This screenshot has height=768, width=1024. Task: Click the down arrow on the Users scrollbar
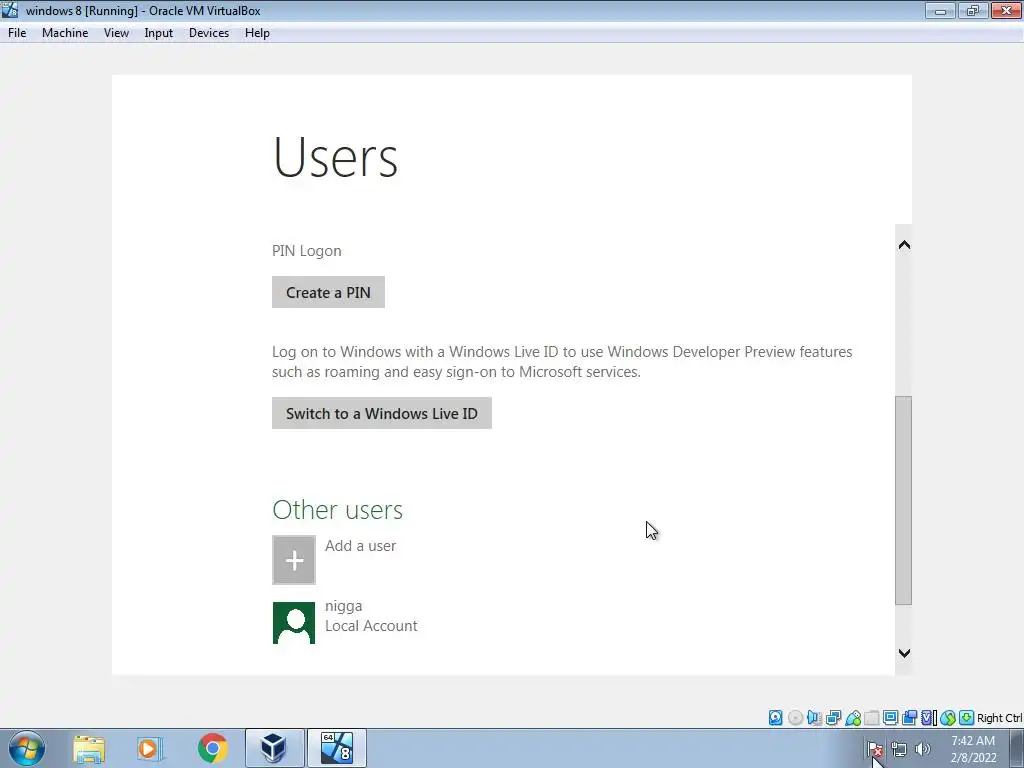point(904,653)
